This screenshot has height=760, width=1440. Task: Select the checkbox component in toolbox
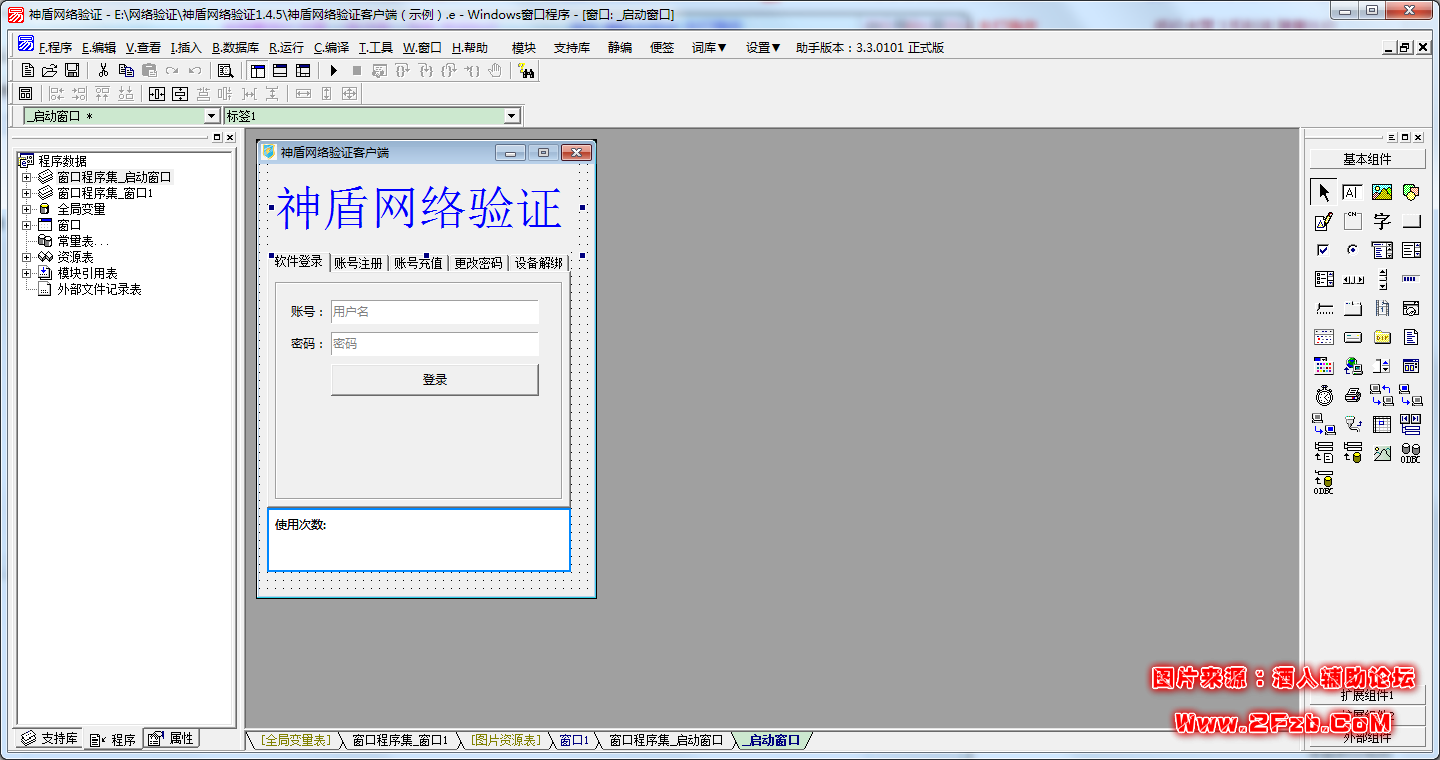click(x=1324, y=250)
